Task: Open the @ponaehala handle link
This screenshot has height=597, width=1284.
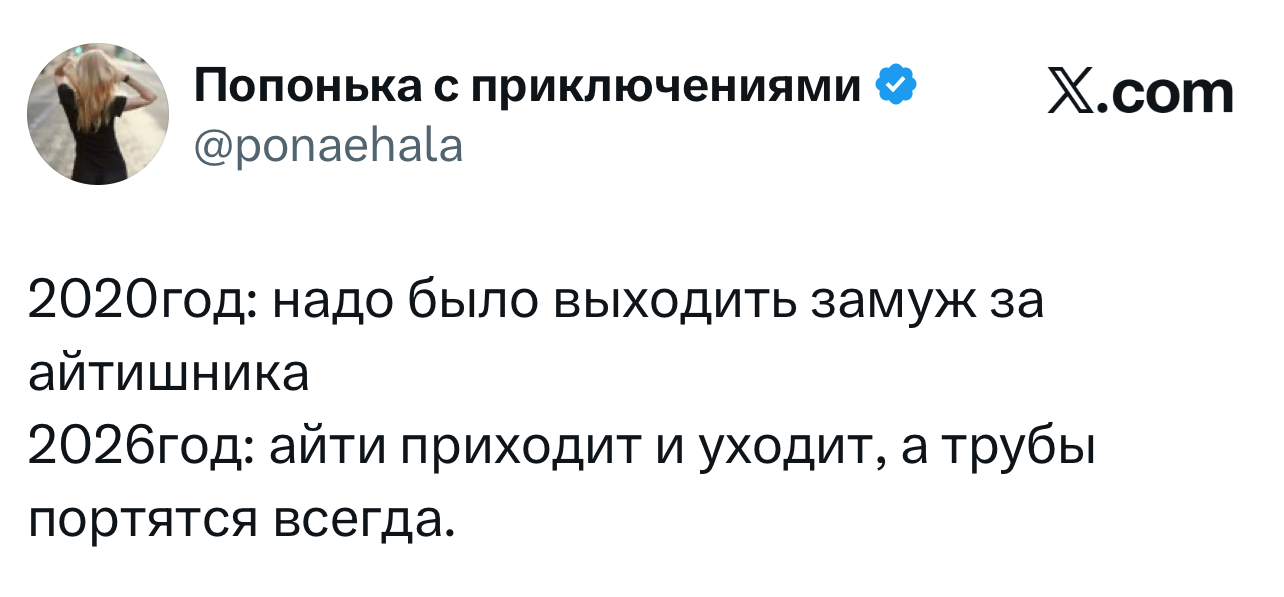Action: click(x=327, y=147)
